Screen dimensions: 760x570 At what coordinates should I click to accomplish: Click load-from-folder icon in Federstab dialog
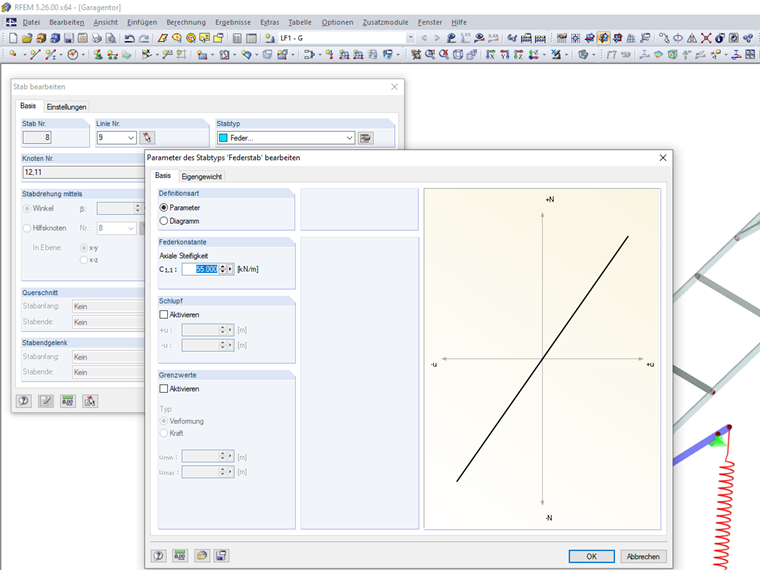coord(202,555)
